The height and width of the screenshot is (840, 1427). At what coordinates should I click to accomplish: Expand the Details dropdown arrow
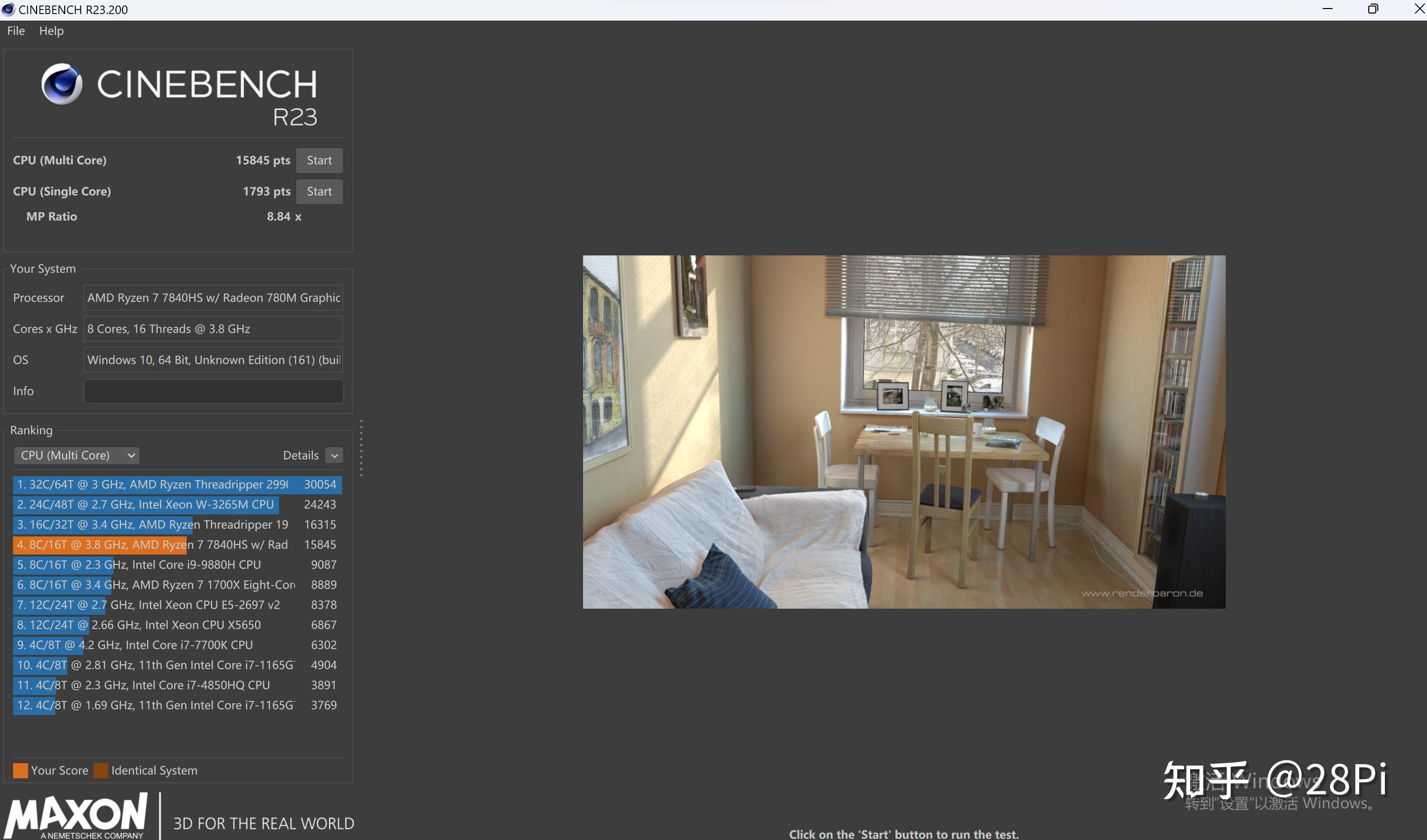coord(334,456)
